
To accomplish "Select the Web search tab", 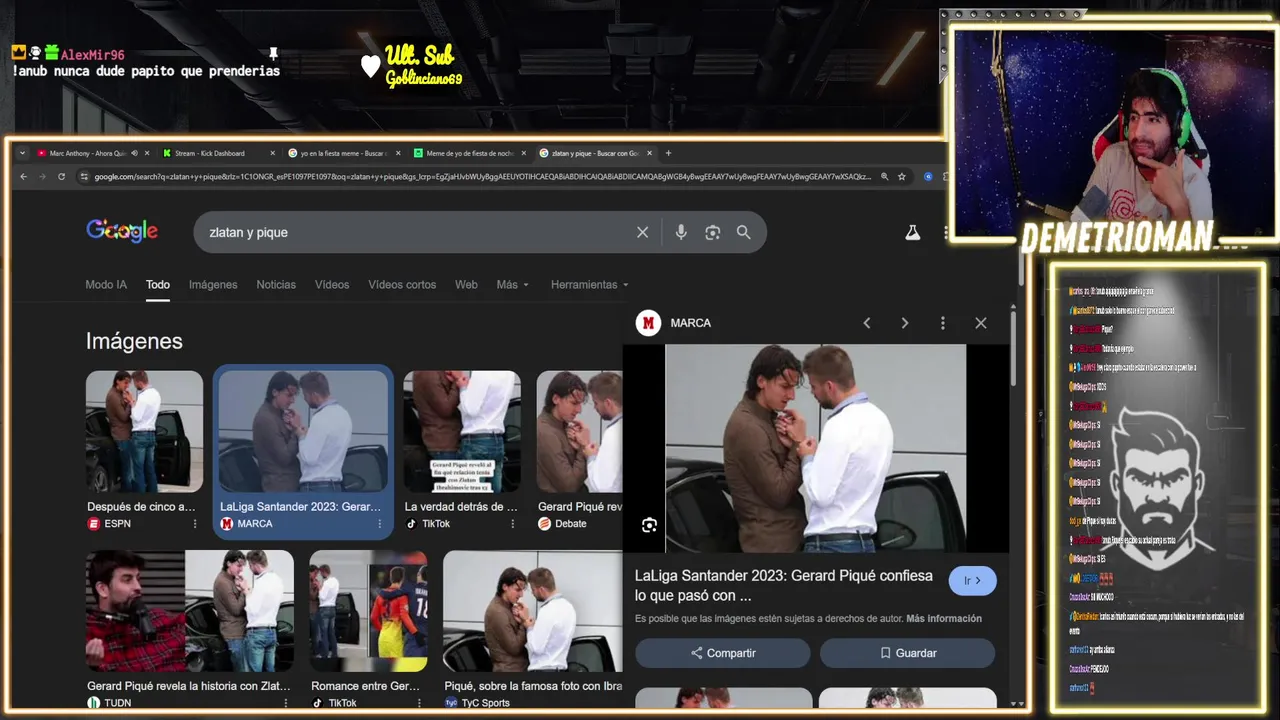I will click(x=466, y=285).
